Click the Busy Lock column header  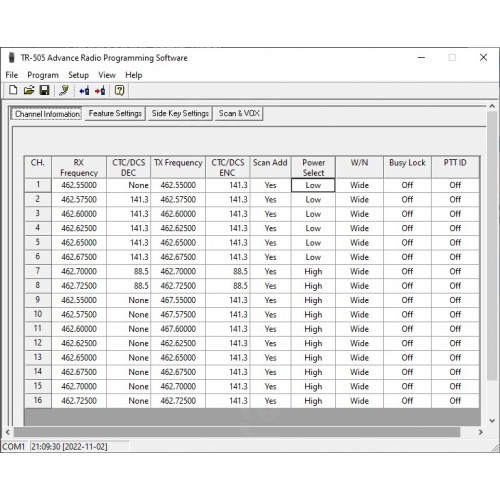[407, 167]
